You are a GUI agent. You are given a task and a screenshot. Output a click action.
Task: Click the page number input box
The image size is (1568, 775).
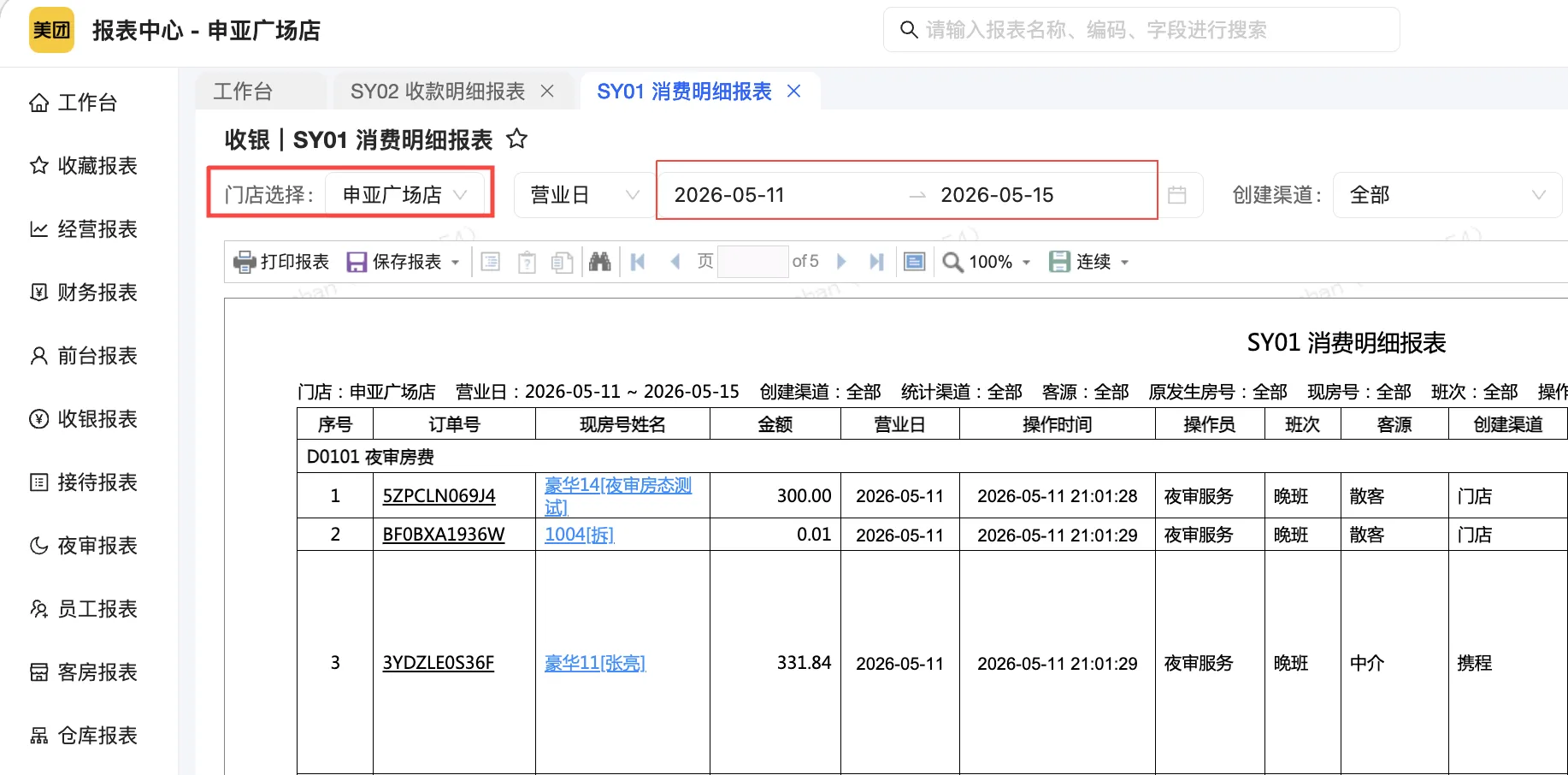pos(752,262)
